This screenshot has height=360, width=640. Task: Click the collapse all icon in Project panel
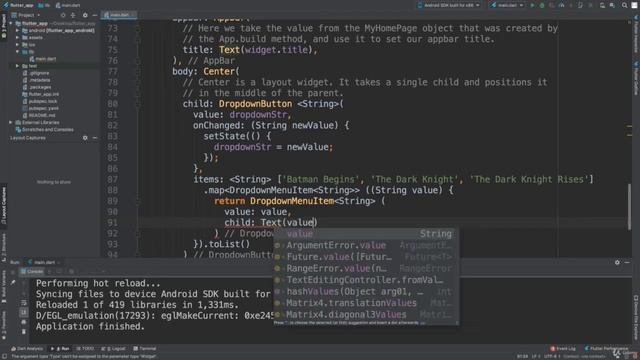point(73,15)
